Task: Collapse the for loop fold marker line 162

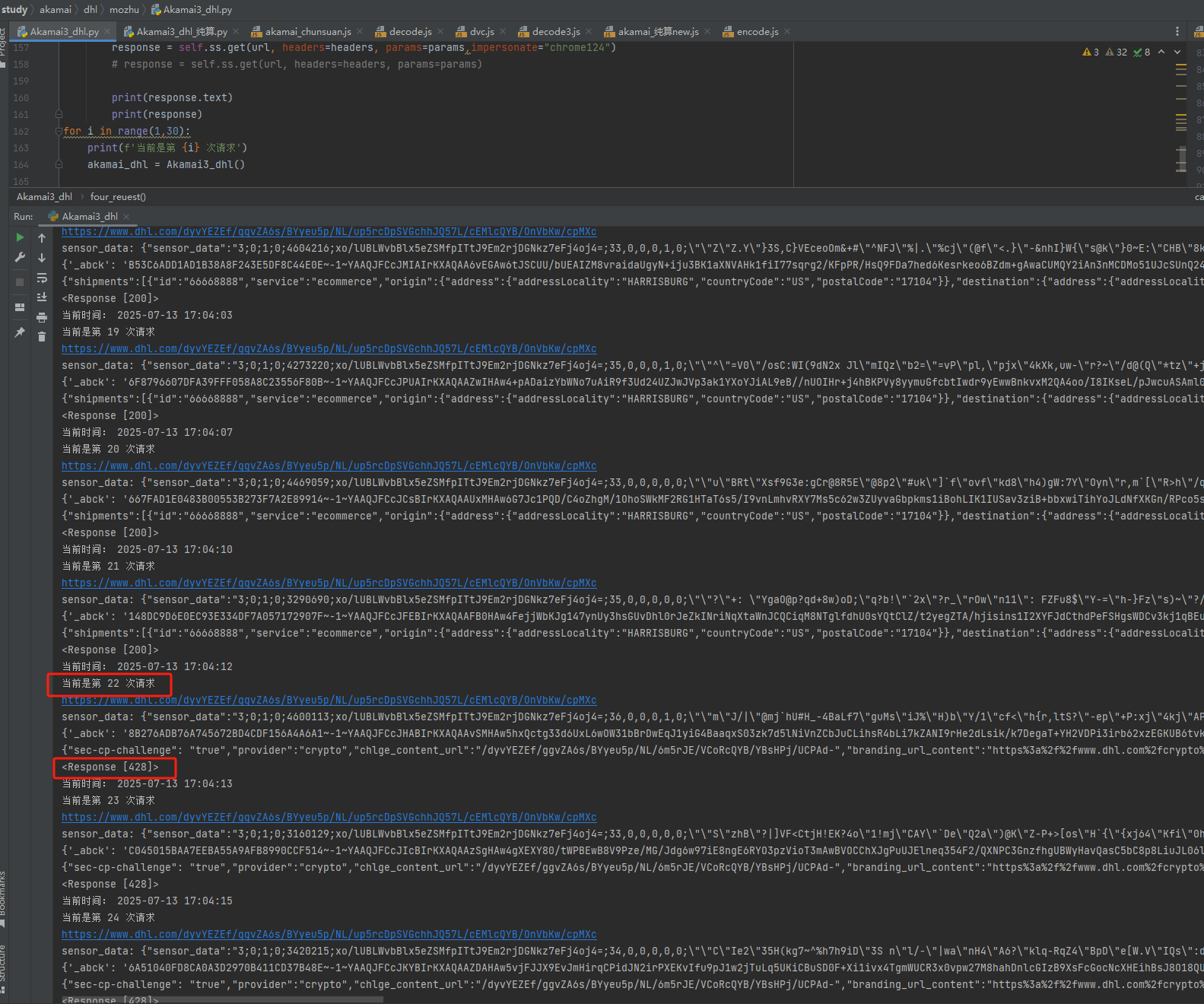Action: pyautogui.click(x=59, y=131)
